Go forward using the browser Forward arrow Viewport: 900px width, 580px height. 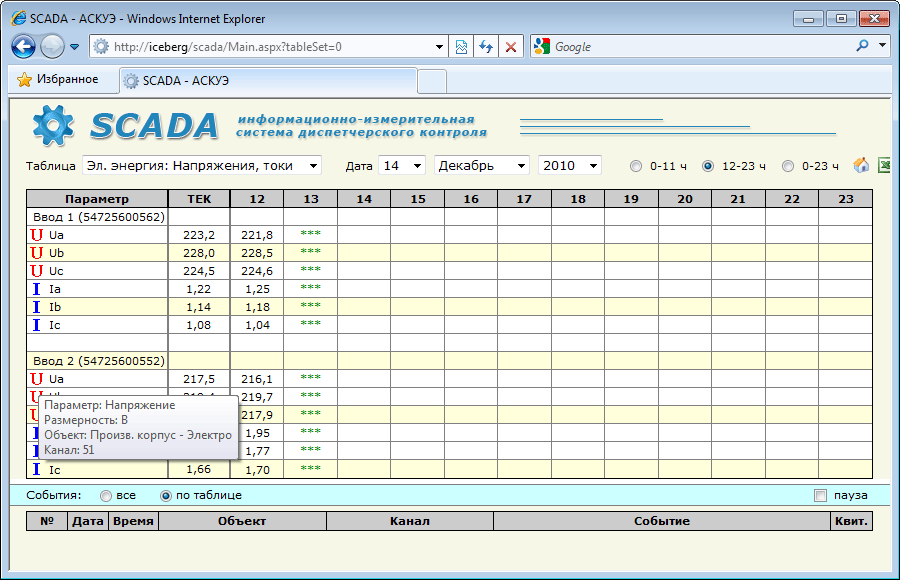tap(52, 47)
